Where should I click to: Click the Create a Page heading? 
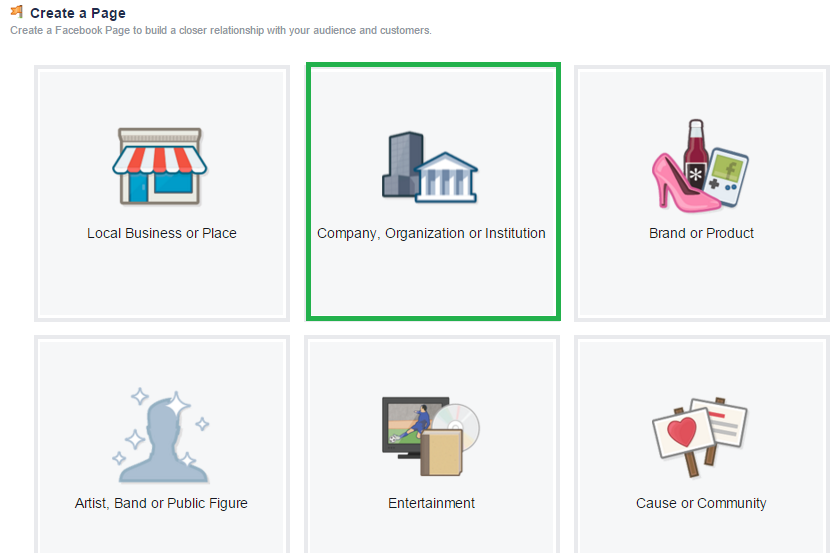(78, 13)
